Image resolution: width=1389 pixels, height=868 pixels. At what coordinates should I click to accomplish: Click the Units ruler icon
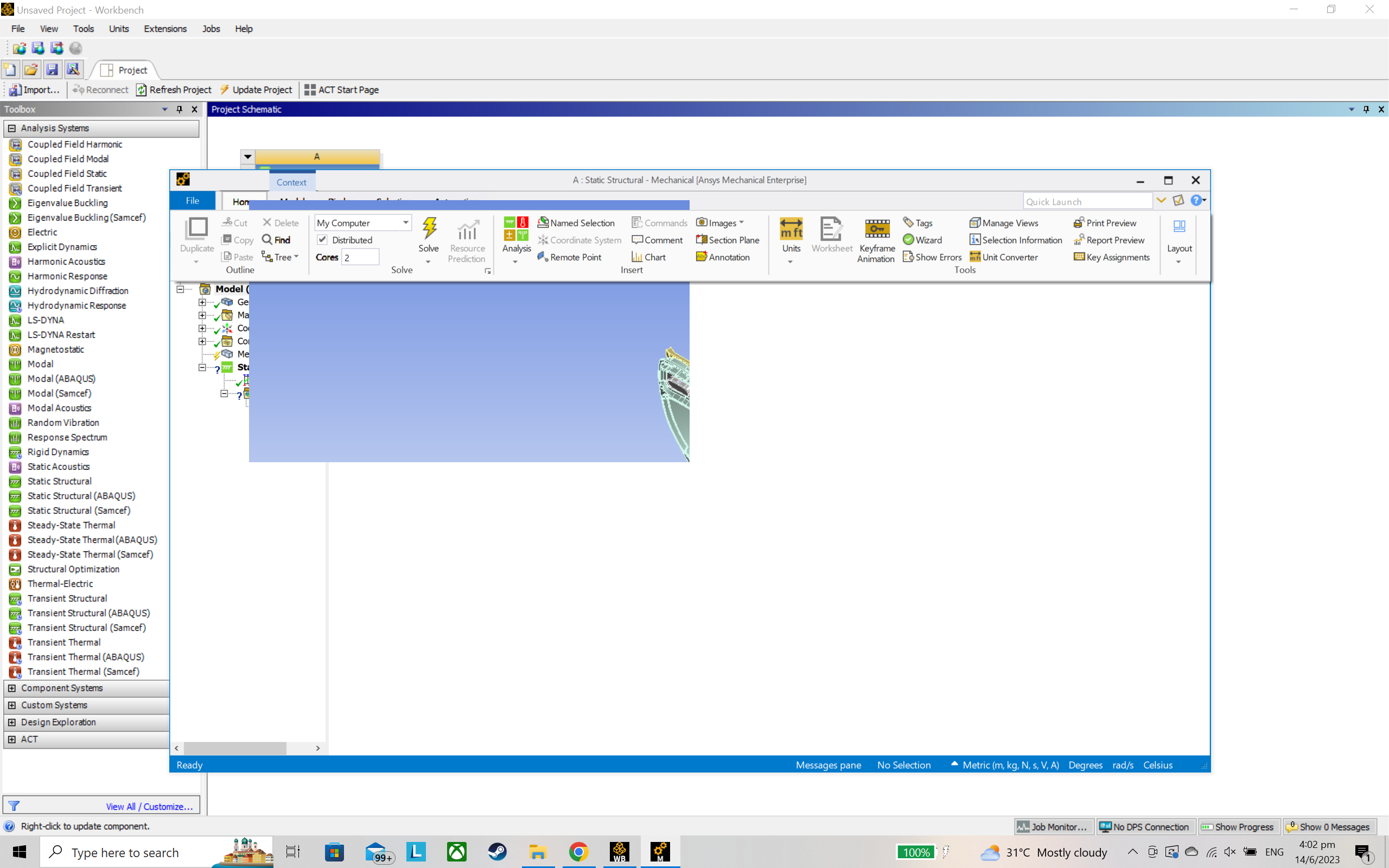point(791,228)
